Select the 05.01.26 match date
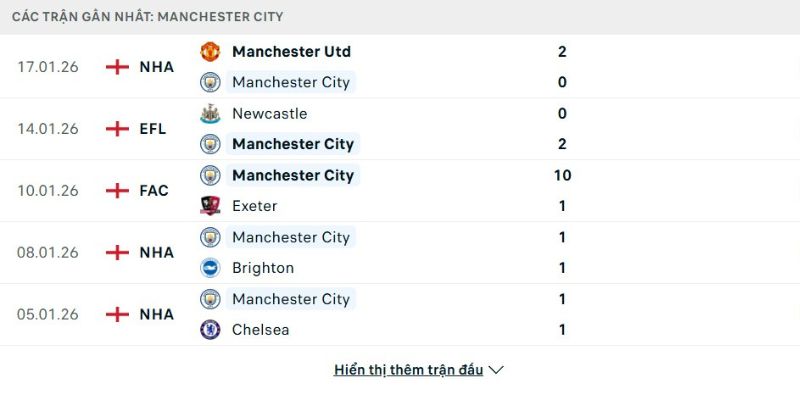The image size is (800, 400). click(47, 314)
